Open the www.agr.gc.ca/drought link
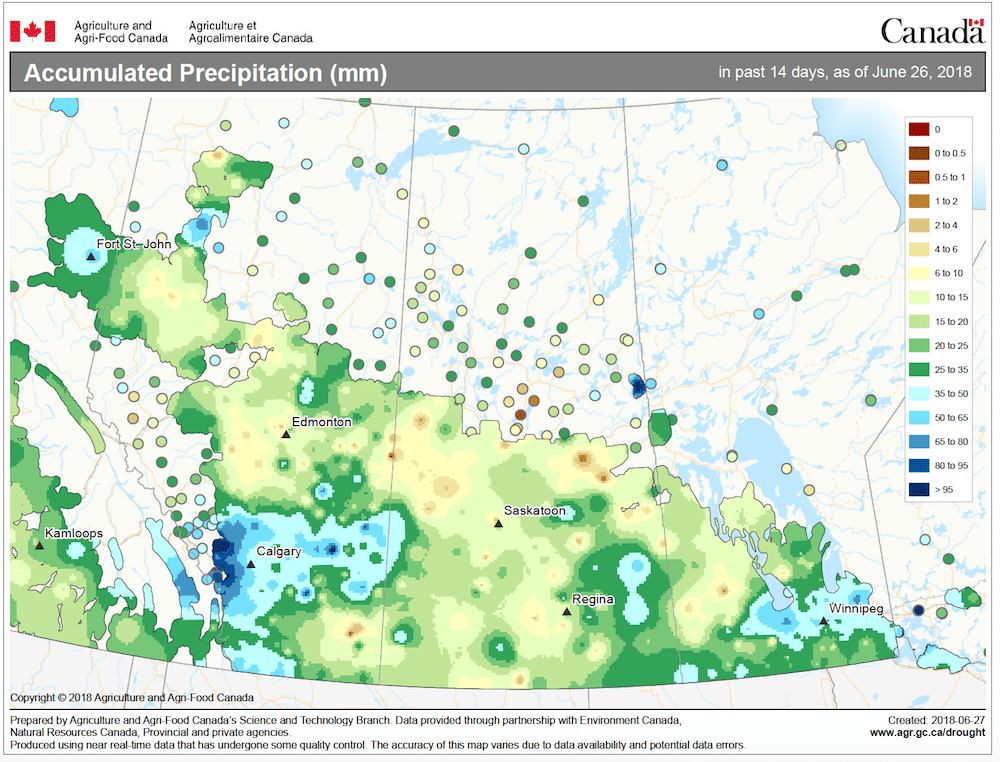This screenshot has width=1000, height=762. [x=927, y=733]
